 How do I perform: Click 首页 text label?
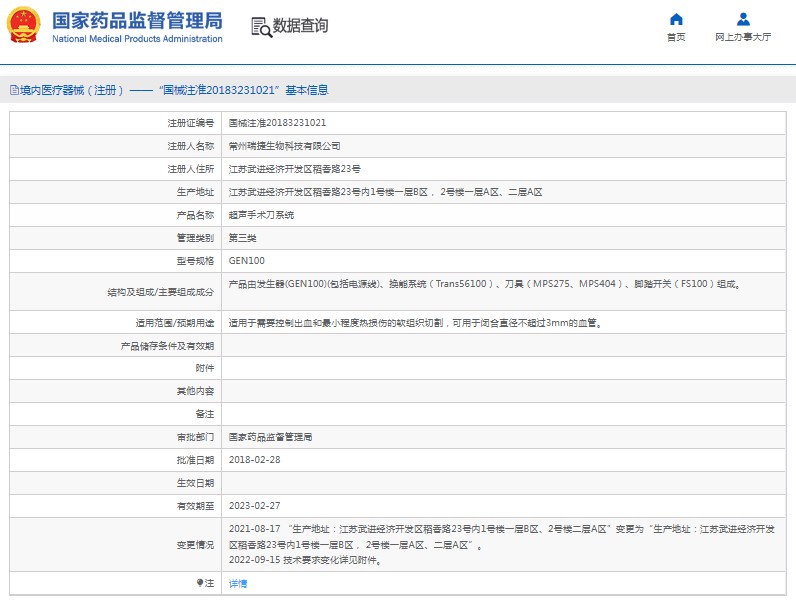click(x=676, y=37)
